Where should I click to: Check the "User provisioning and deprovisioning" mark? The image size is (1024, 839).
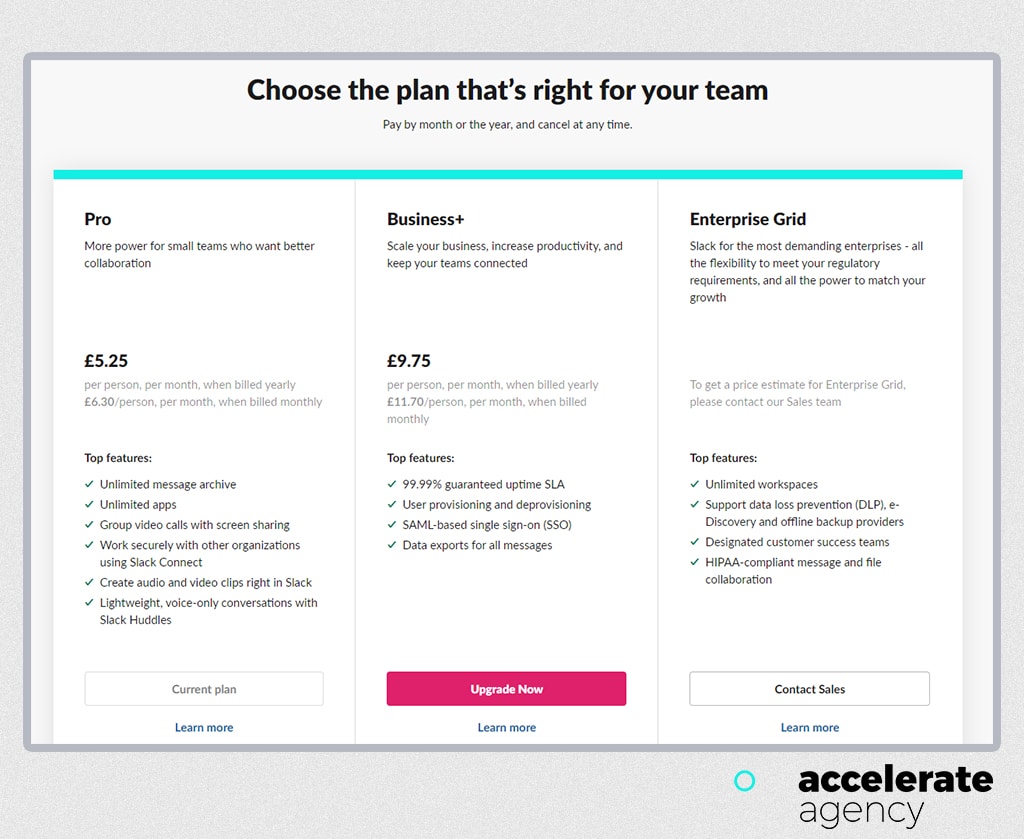tap(392, 504)
